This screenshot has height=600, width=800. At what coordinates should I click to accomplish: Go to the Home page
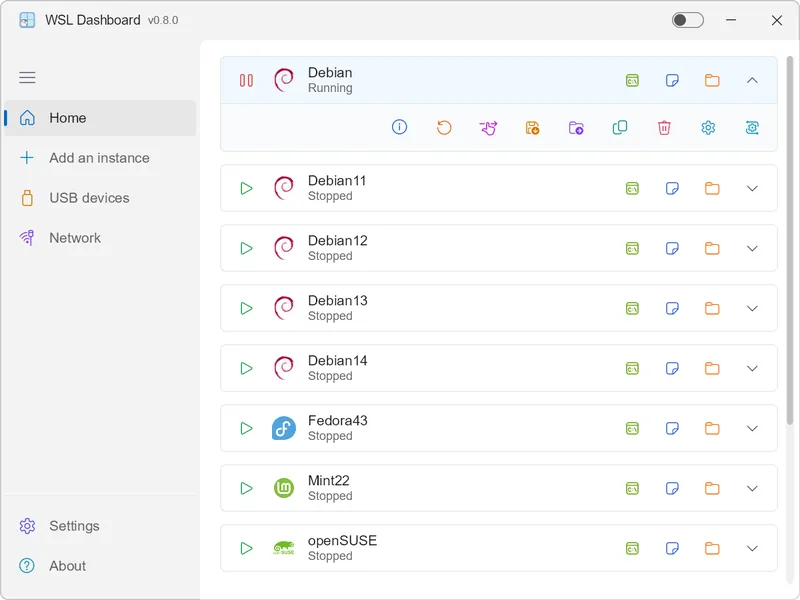(x=100, y=118)
